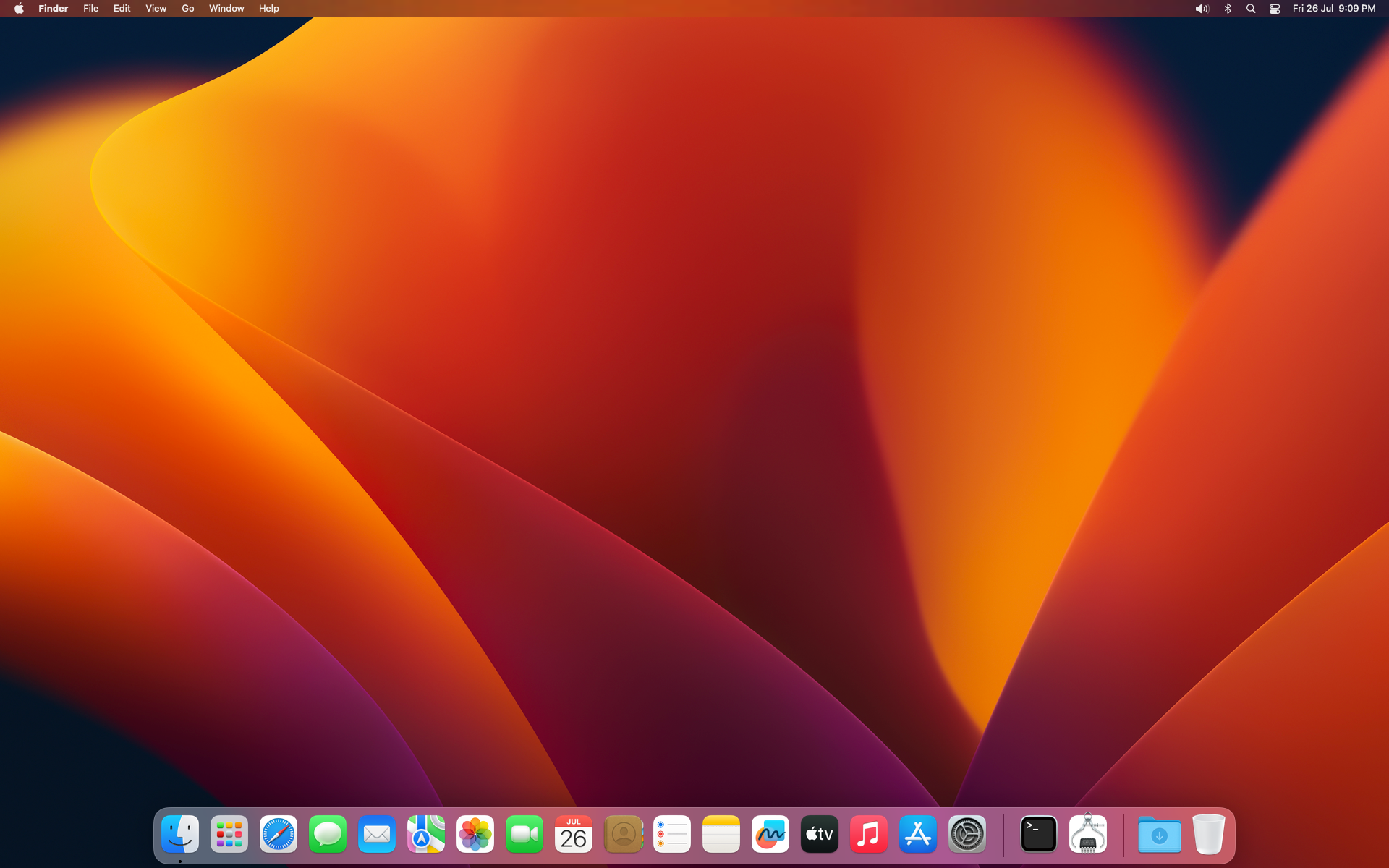The height and width of the screenshot is (868, 1389).
Task: Launch System Information chip icon
Action: click(x=1088, y=835)
